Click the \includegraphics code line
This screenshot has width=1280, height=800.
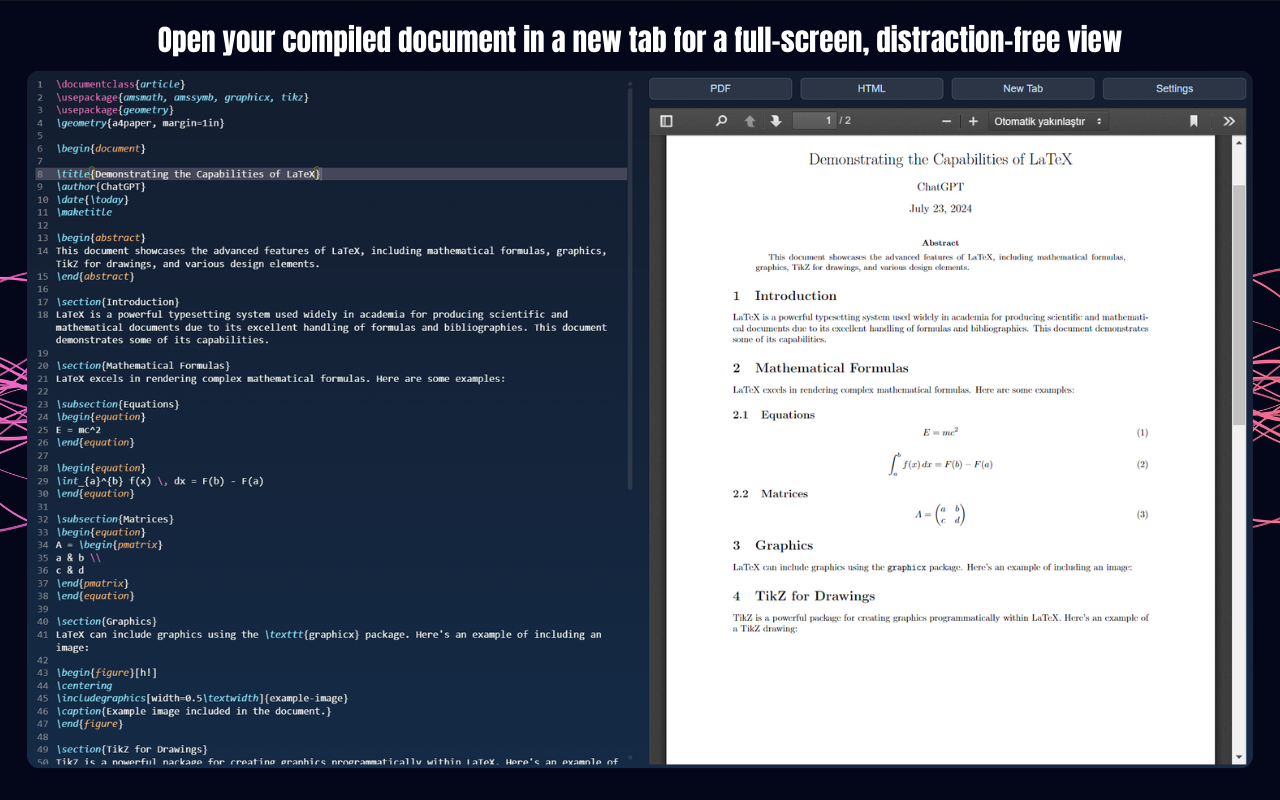click(202, 698)
